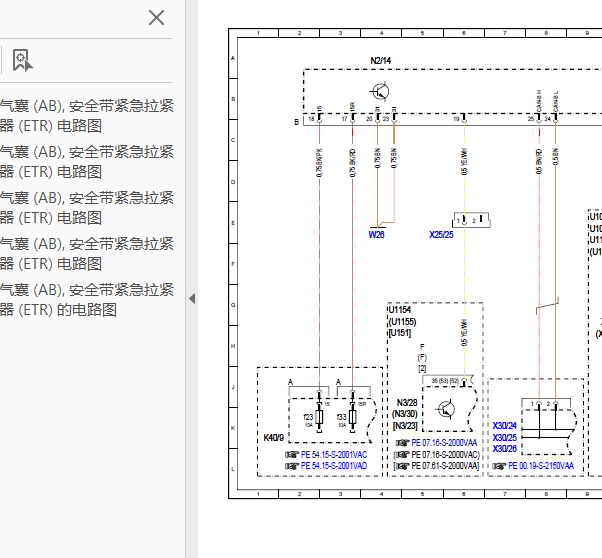The height and width of the screenshot is (558, 602).
Task: Click the N2/14 control unit label
Action: [x=380, y=61]
